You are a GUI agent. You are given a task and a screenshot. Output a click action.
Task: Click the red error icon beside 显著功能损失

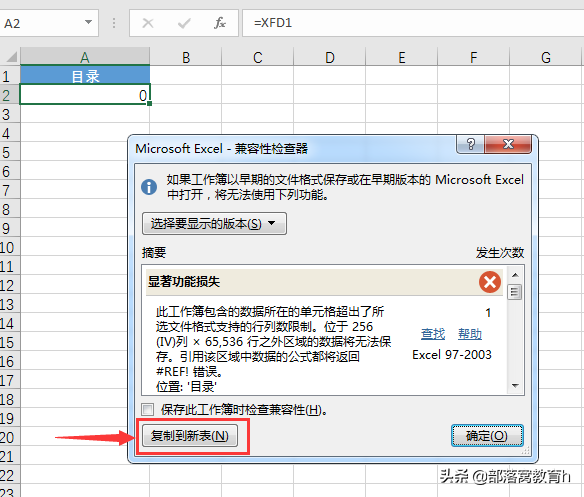pyautogui.click(x=490, y=282)
